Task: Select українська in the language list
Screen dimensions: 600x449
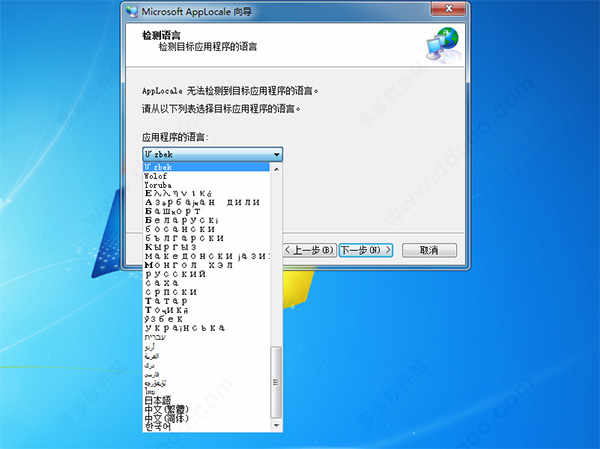Action: point(207,328)
